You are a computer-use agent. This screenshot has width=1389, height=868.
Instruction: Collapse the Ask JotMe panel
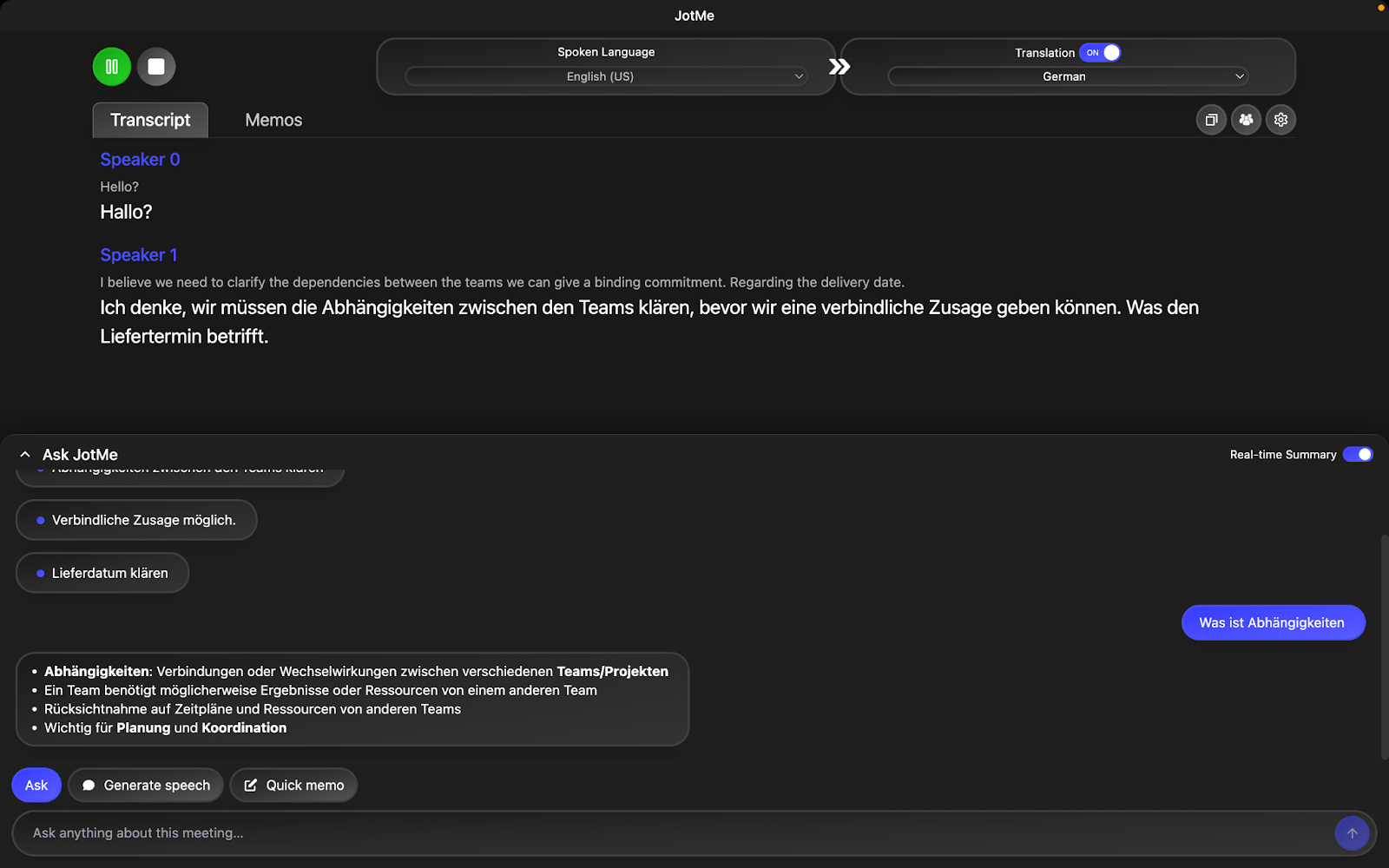pos(25,453)
